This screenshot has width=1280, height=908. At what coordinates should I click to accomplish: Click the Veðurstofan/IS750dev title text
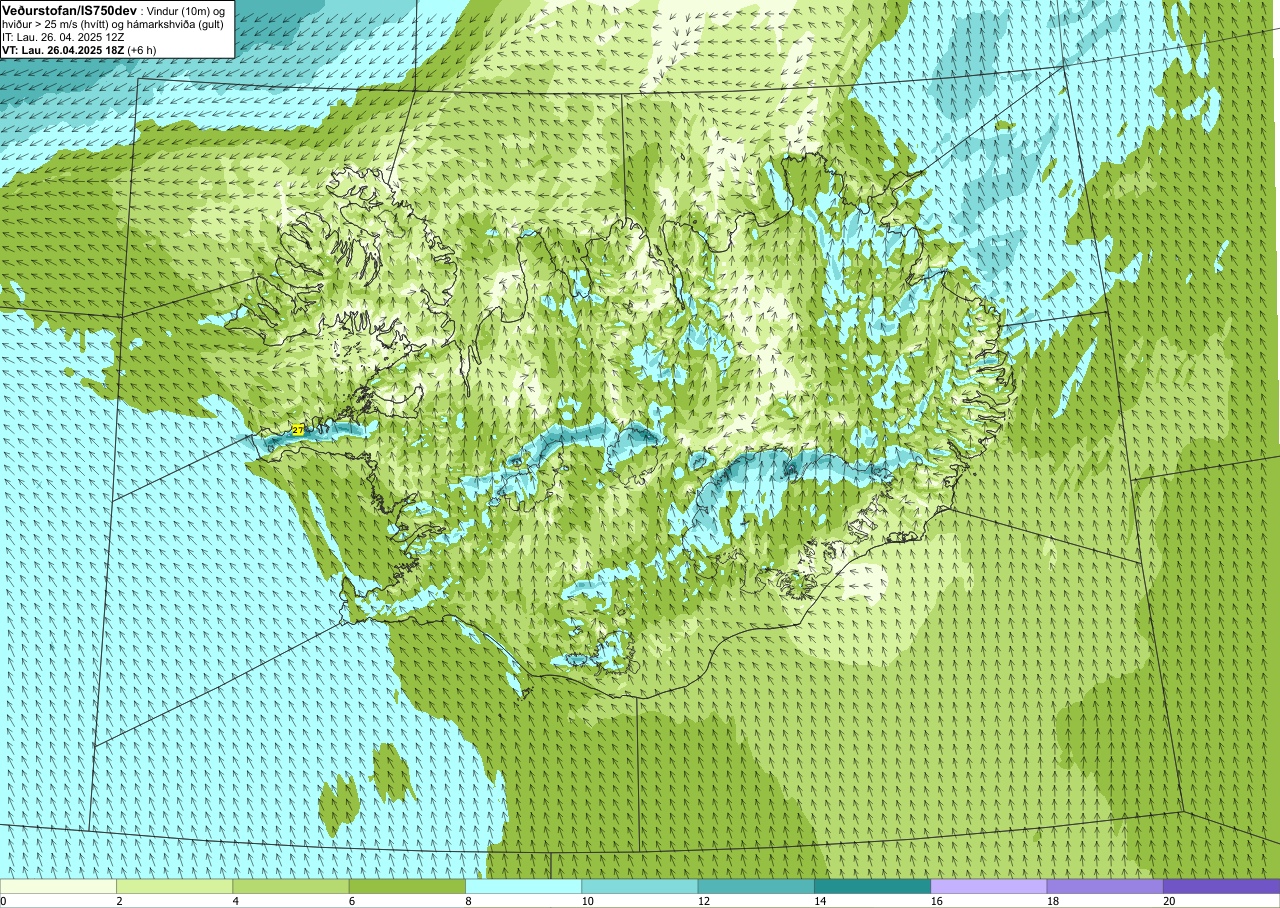pos(69,9)
